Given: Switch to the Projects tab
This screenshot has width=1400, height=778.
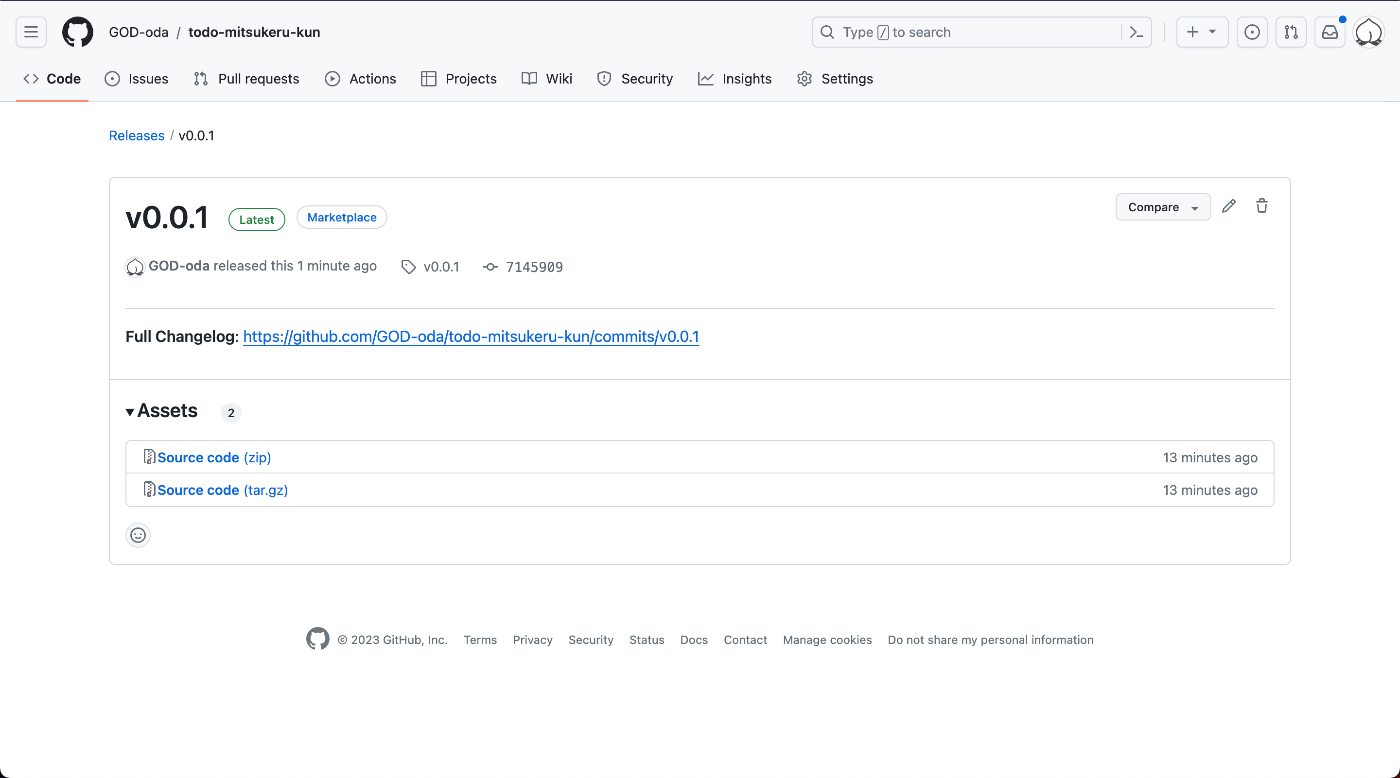Looking at the screenshot, I should (x=459, y=79).
